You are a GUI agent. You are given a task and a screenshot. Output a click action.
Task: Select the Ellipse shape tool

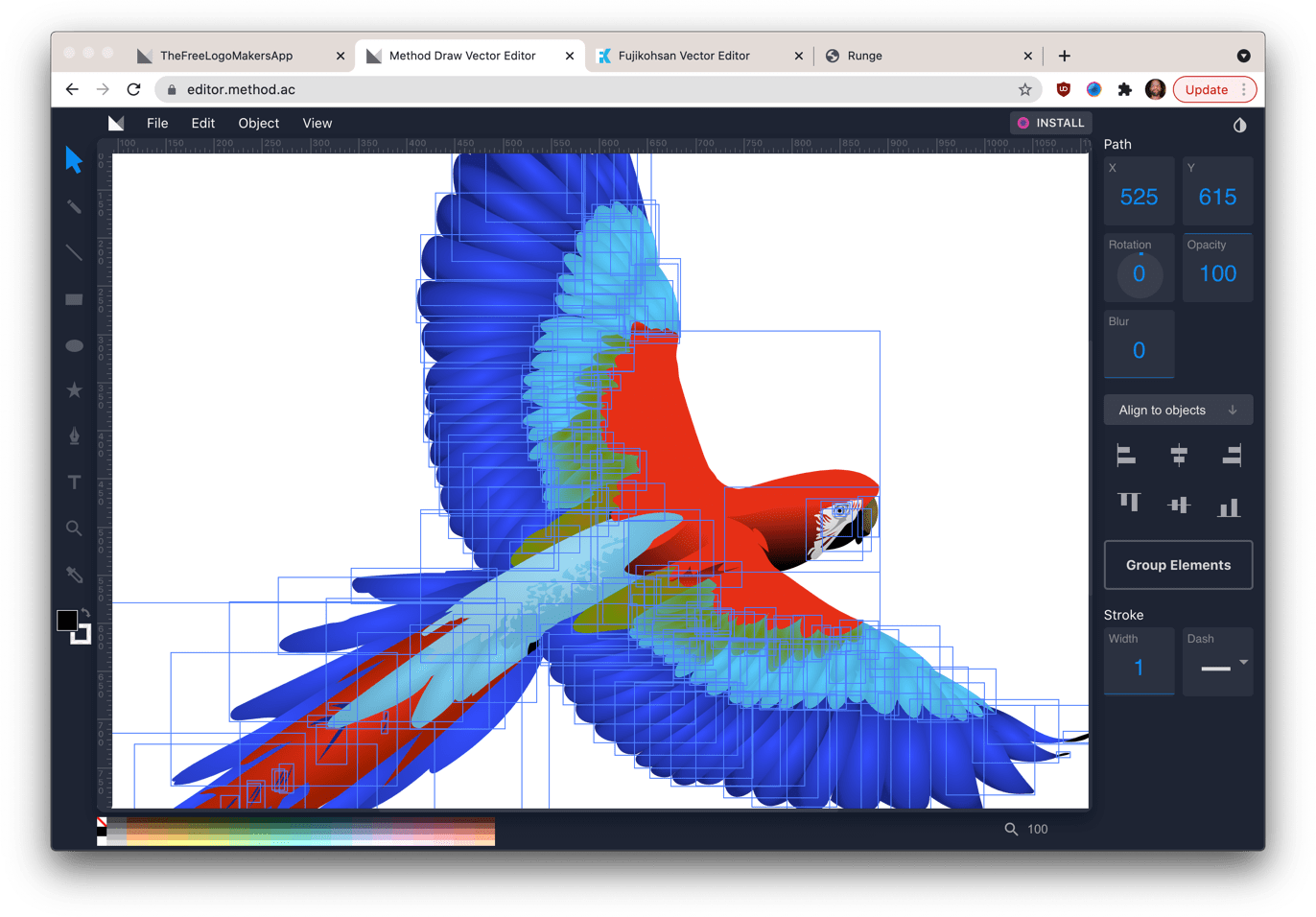point(74,345)
